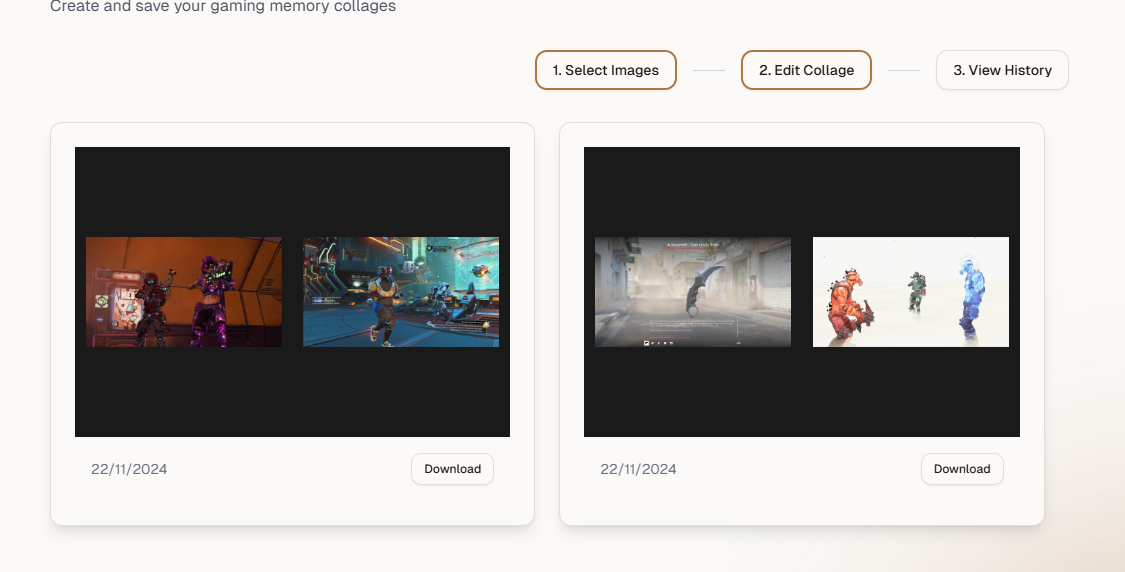1125x572 pixels.
Task: Download the collage with orange sci-fi screenshot
Action: [452, 469]
